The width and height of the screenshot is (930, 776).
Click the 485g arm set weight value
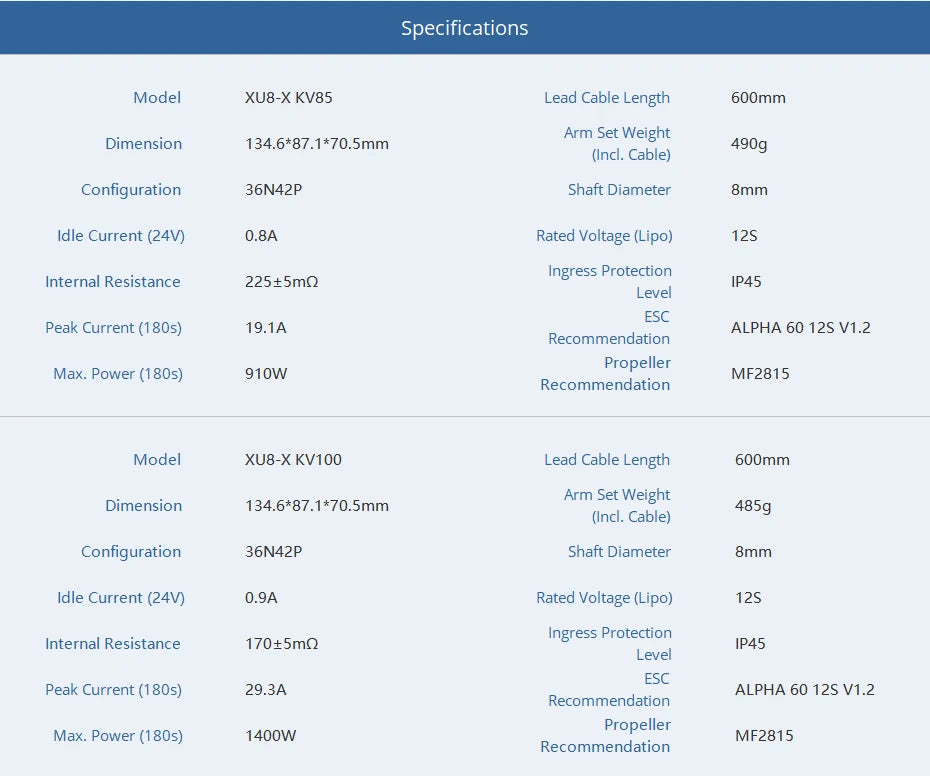tap(753, 506)
